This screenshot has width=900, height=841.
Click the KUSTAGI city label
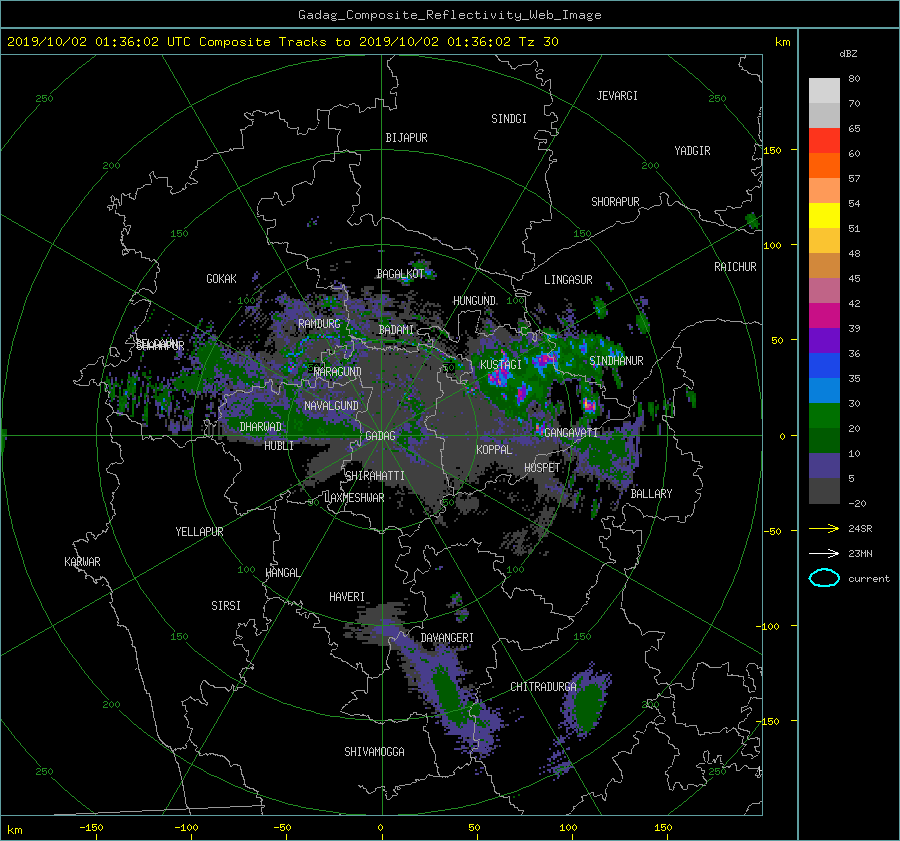coord(501,365)
